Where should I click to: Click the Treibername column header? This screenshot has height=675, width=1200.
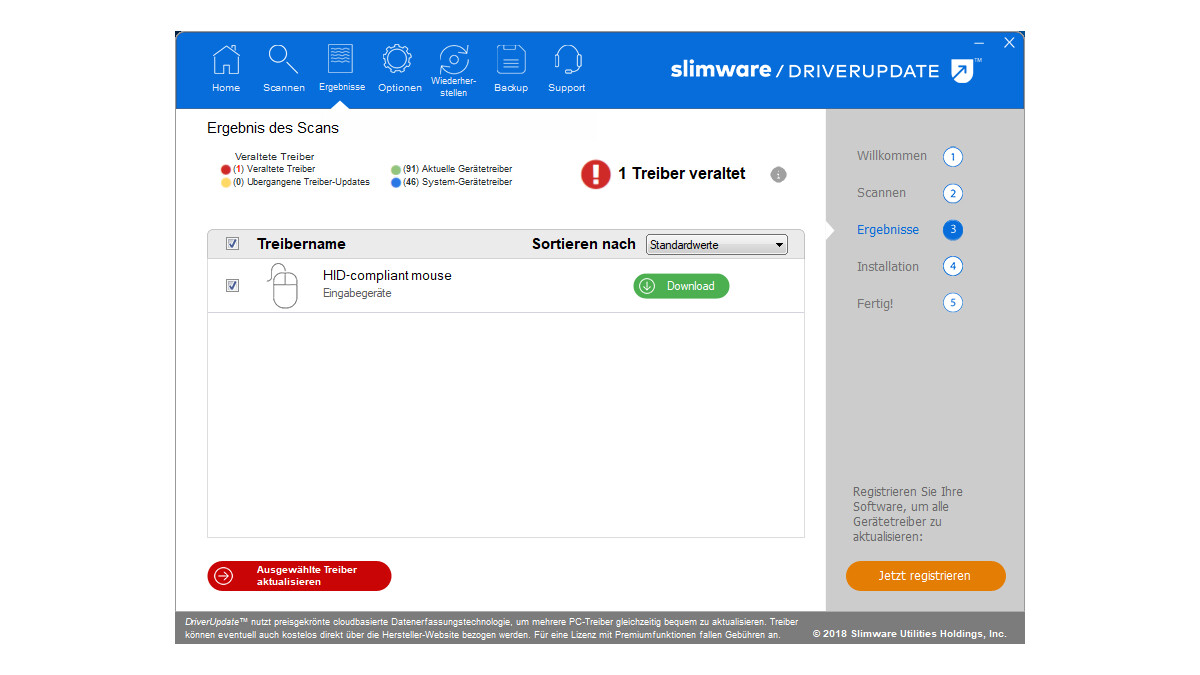[301, 244]
